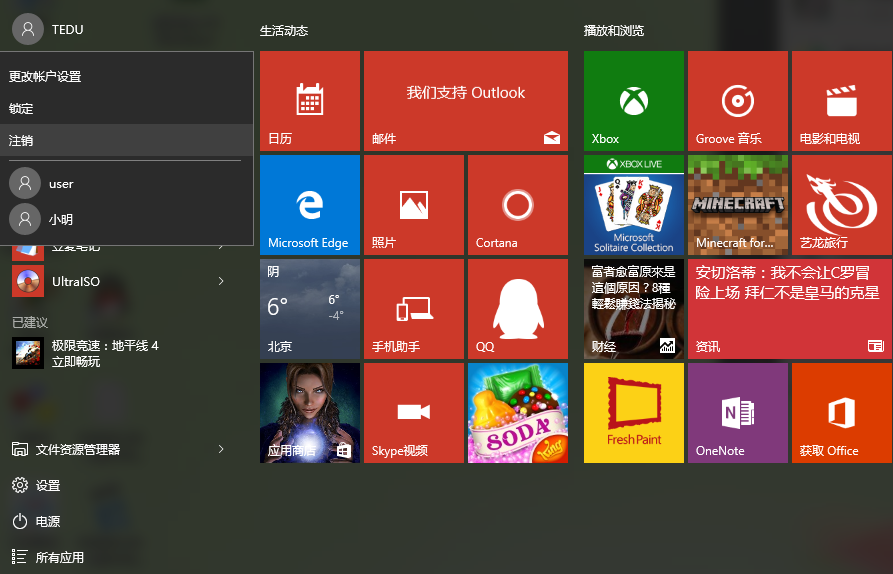Open the Groove 音乐 tile
Screen dimensions: 893x574
point(738,101)
